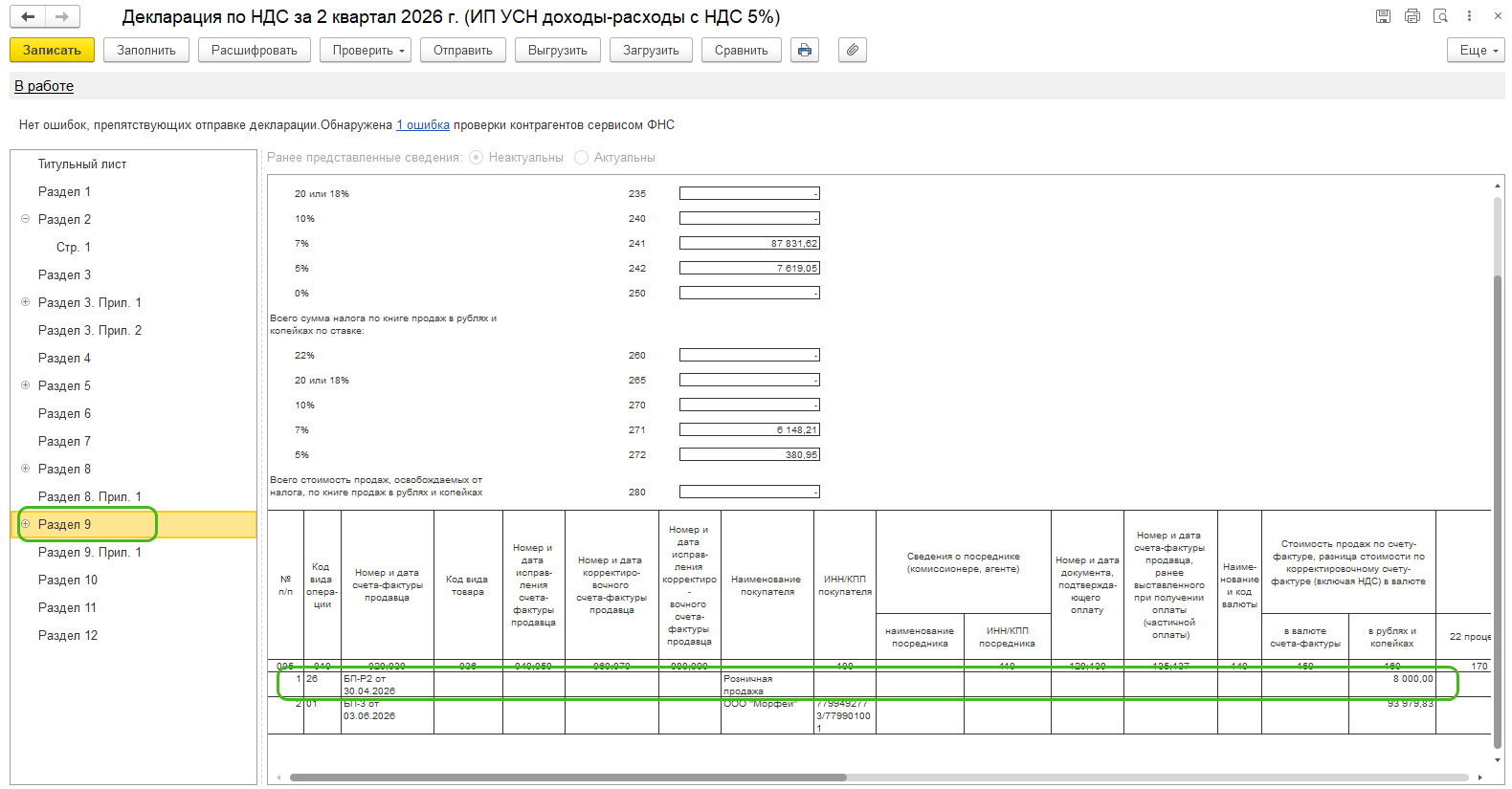This screenshot has height=789, width=1512.
Task: Click the save diskette icon at top right
Action: pos(1383,16)
